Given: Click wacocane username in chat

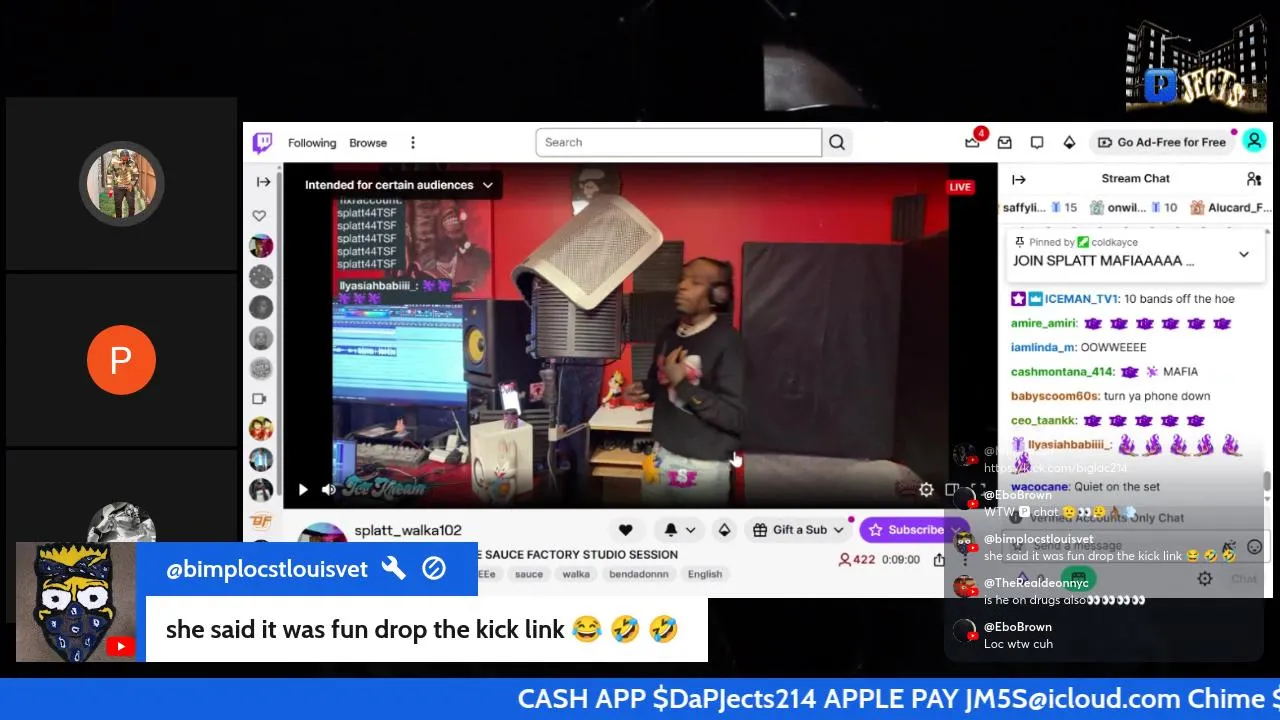Looking at the screenshot, I should pos(1039,487).
